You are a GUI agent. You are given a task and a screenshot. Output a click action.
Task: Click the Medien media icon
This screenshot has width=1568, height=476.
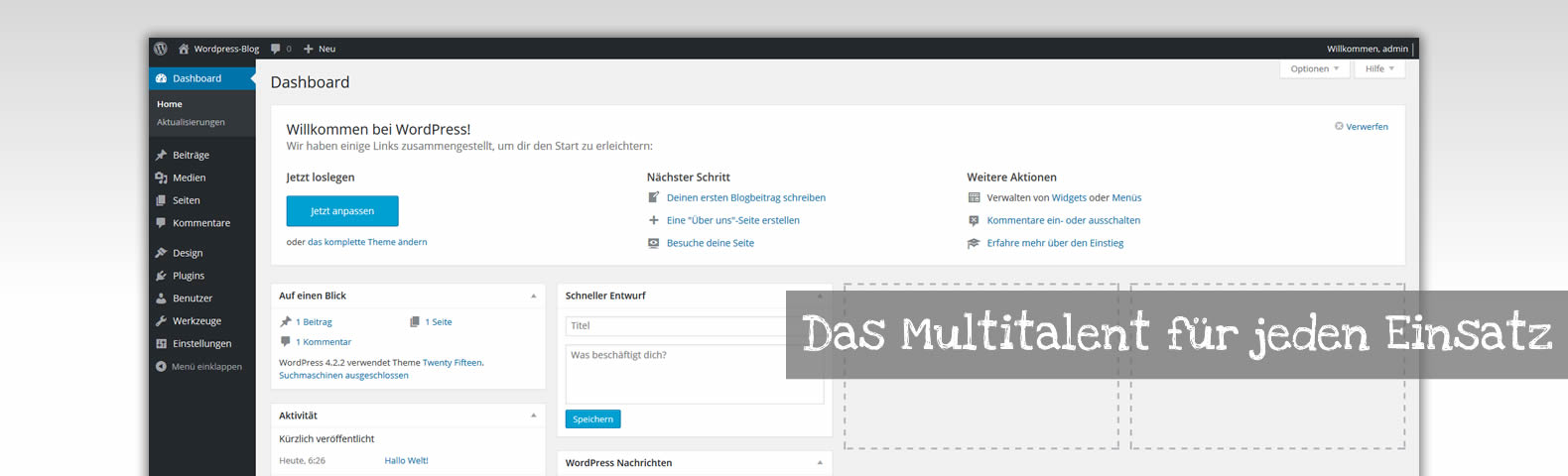(161, 178)
